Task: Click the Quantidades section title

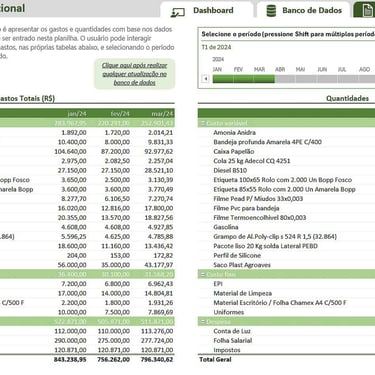Action: pyautogui.click(x=347, y=98)
